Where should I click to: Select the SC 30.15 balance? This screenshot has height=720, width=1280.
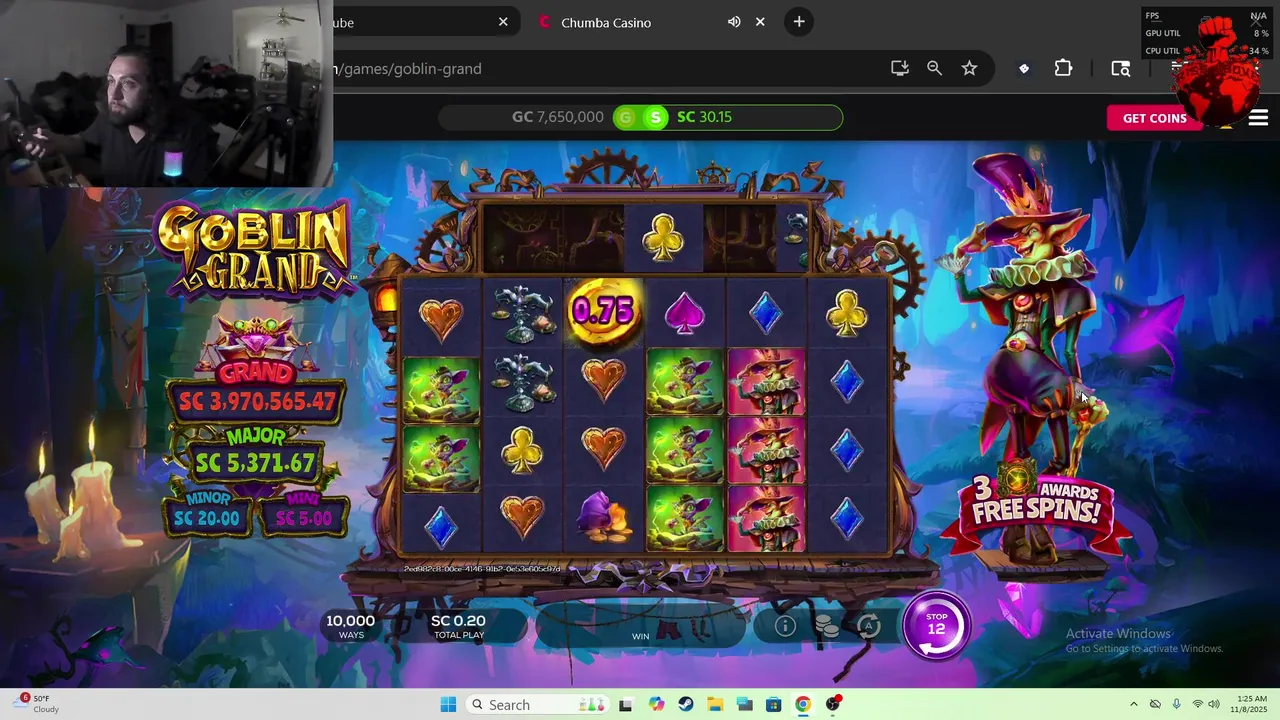pos(705,118)
